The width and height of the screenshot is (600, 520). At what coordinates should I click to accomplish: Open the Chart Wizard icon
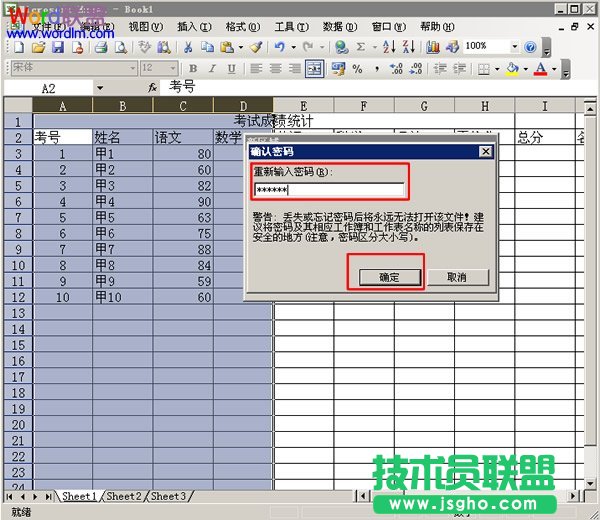point(432,47)
